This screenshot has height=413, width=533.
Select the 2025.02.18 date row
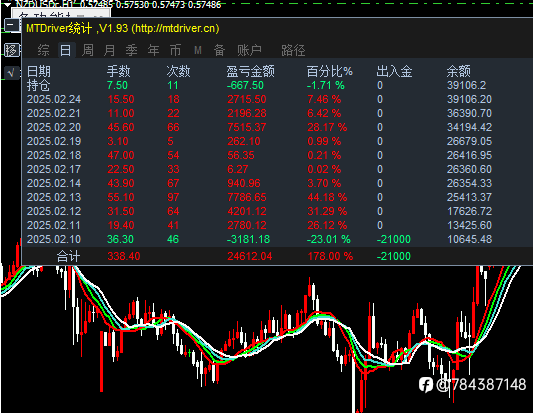pos(54,155)
